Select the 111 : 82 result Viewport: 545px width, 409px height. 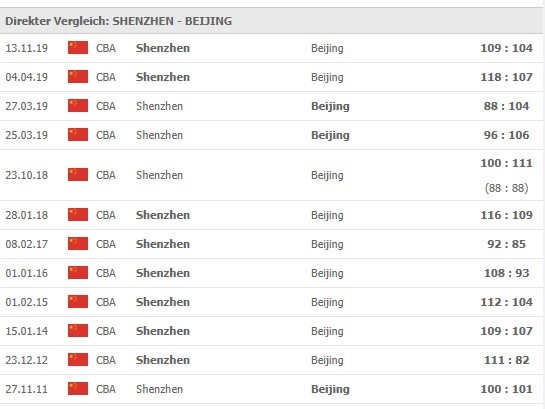(506, 360)
